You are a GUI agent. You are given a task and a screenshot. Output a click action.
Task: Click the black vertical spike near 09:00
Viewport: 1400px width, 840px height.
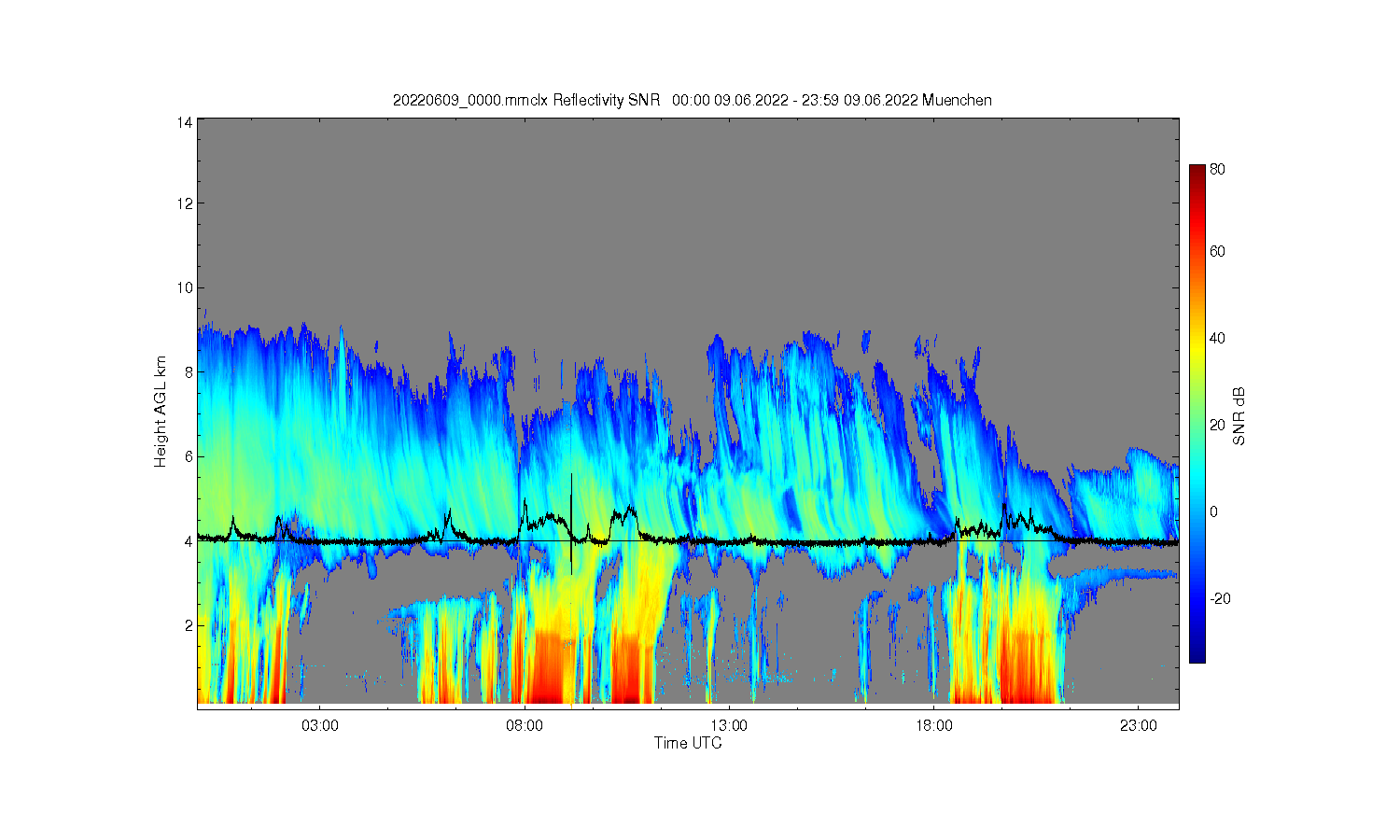(x=571, y=524)
